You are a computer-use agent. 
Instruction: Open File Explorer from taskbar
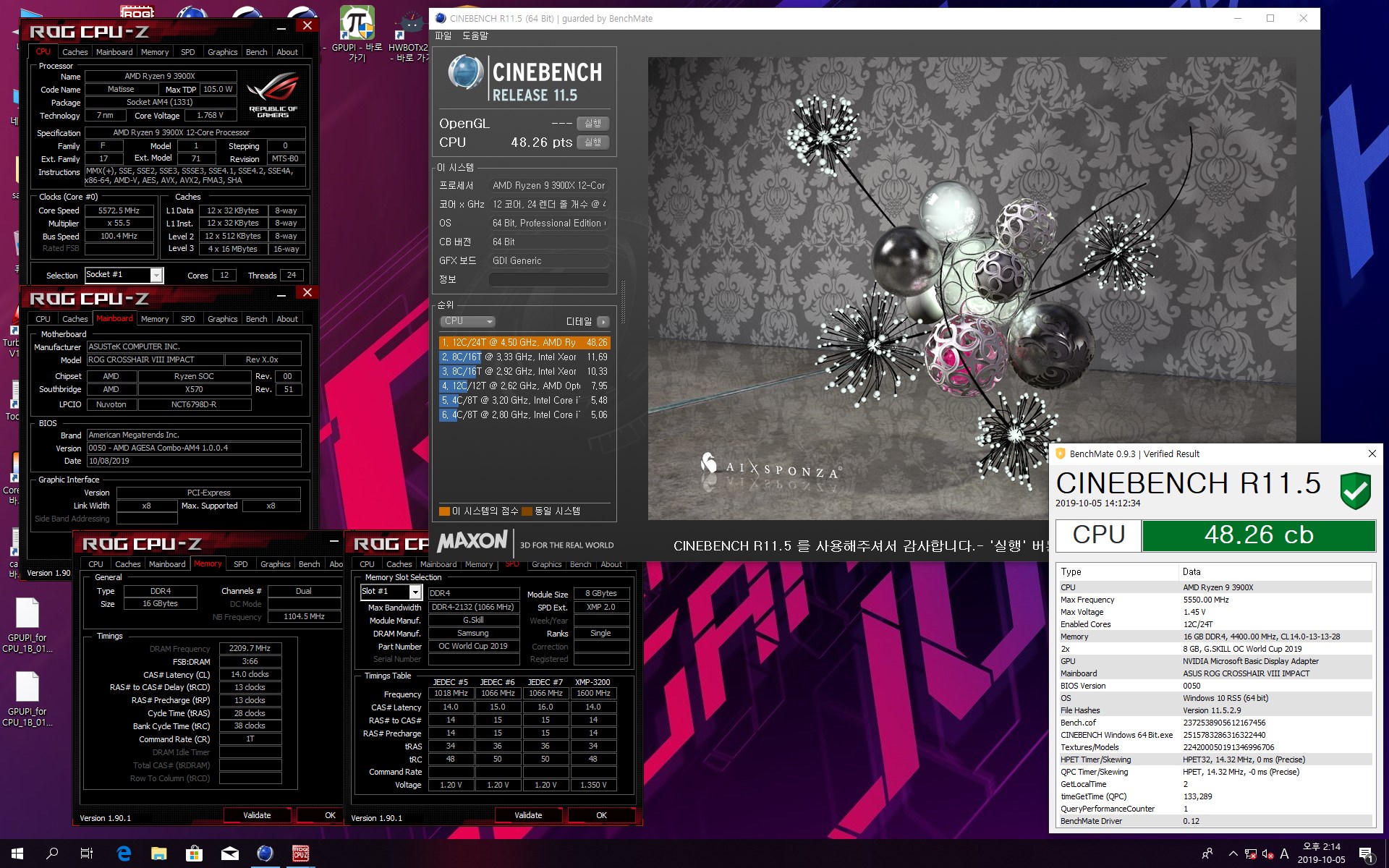159,854
